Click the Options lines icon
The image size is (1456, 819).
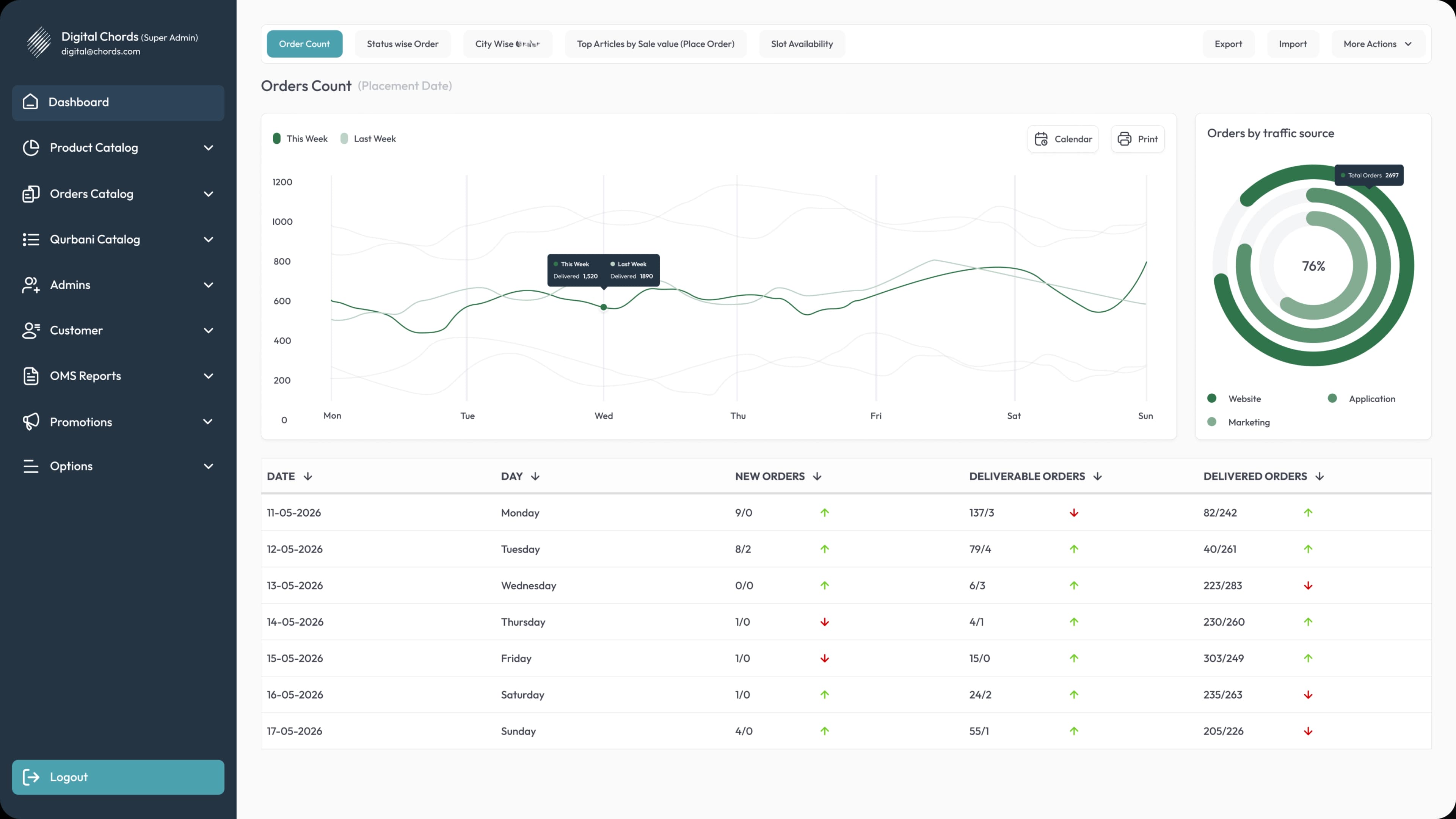(x=30, y=466)
